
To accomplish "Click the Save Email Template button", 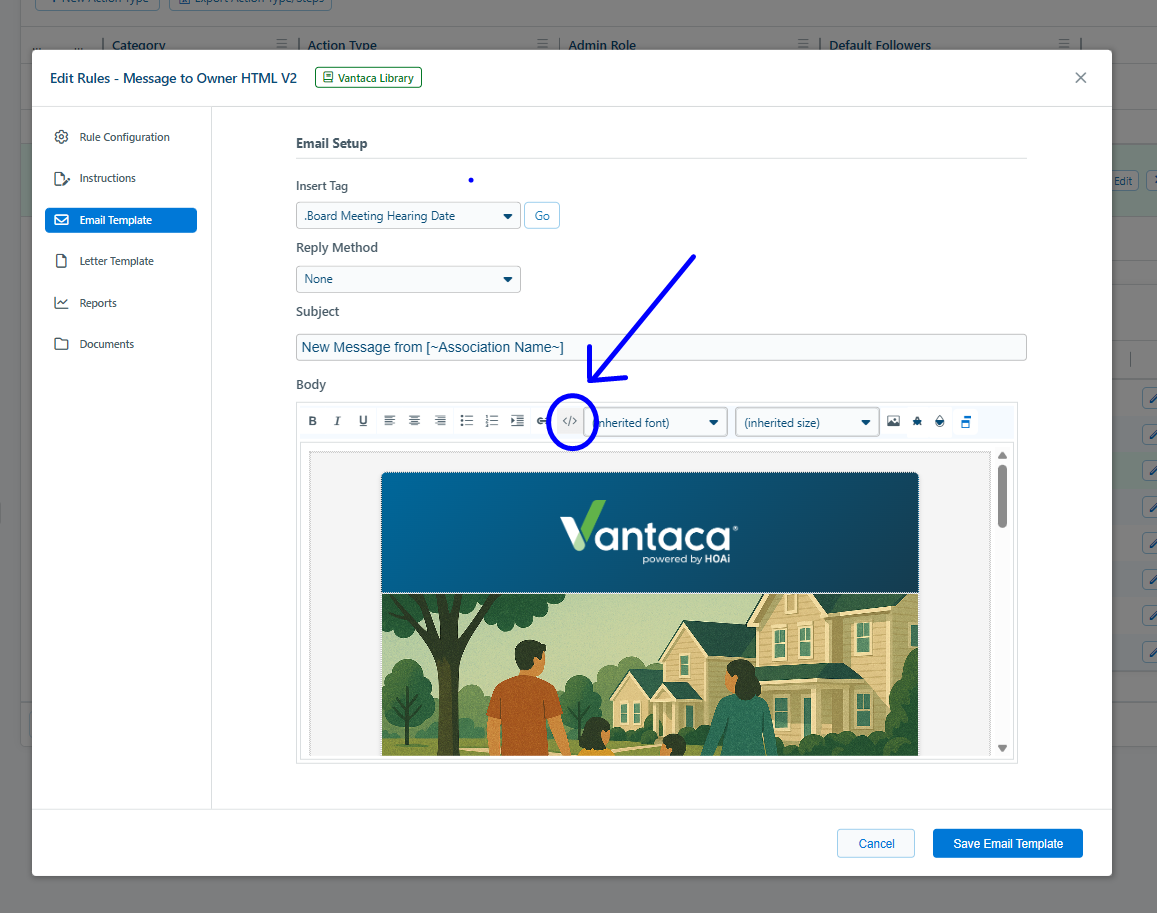I will 1007,843.
